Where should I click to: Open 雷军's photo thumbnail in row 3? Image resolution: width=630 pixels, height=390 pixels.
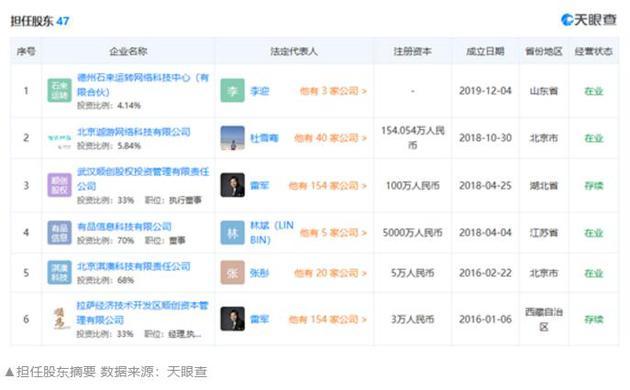tap(232, 185)
